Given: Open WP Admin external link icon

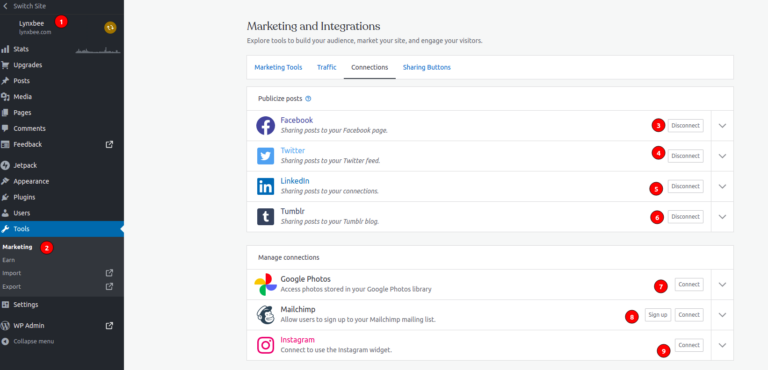Looking at the screenshot, I should [x=110, y=325].
